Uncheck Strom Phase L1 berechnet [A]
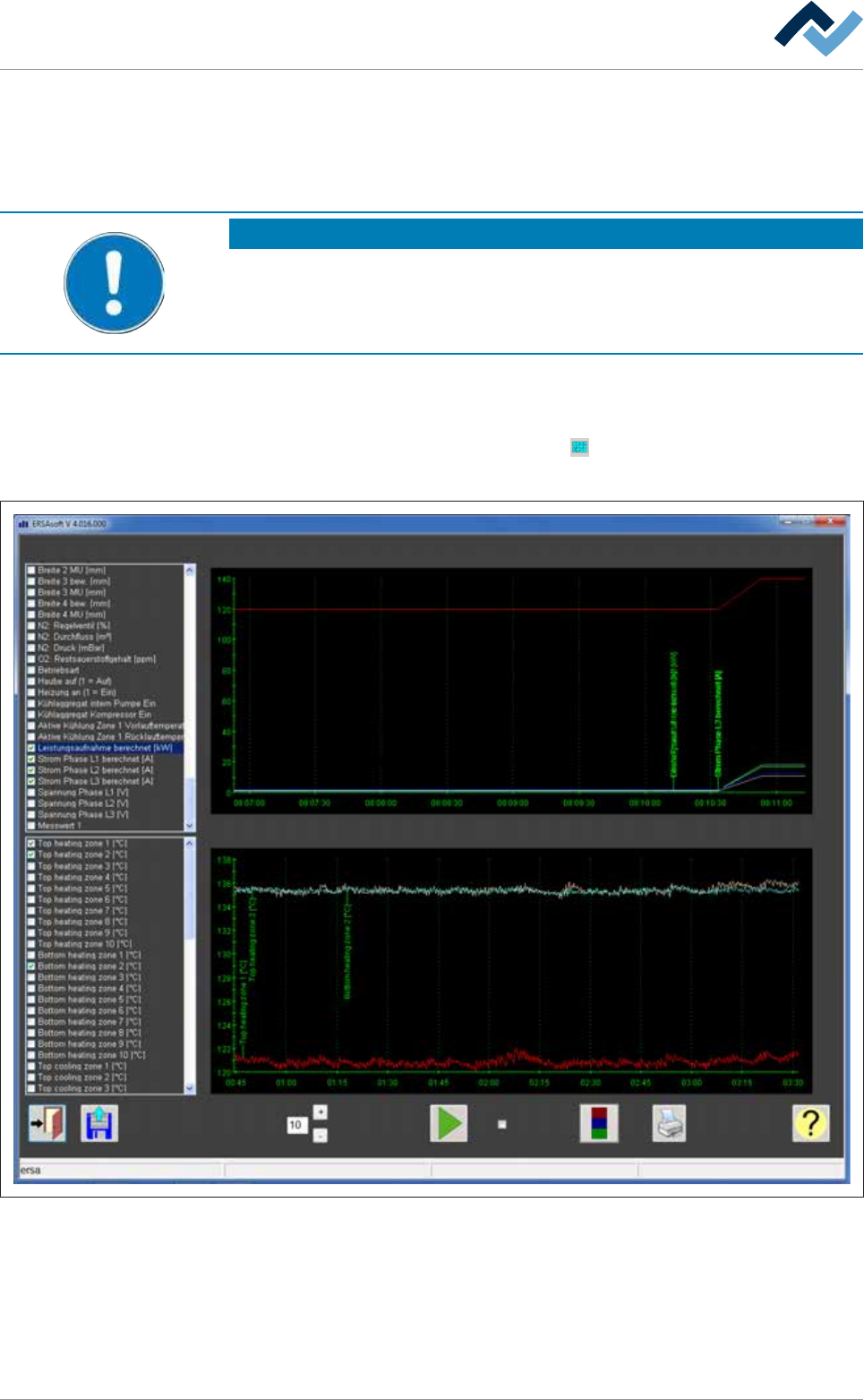Image resolution: width=864 pixels, height=1400 pixels. [x=32, y=759]
